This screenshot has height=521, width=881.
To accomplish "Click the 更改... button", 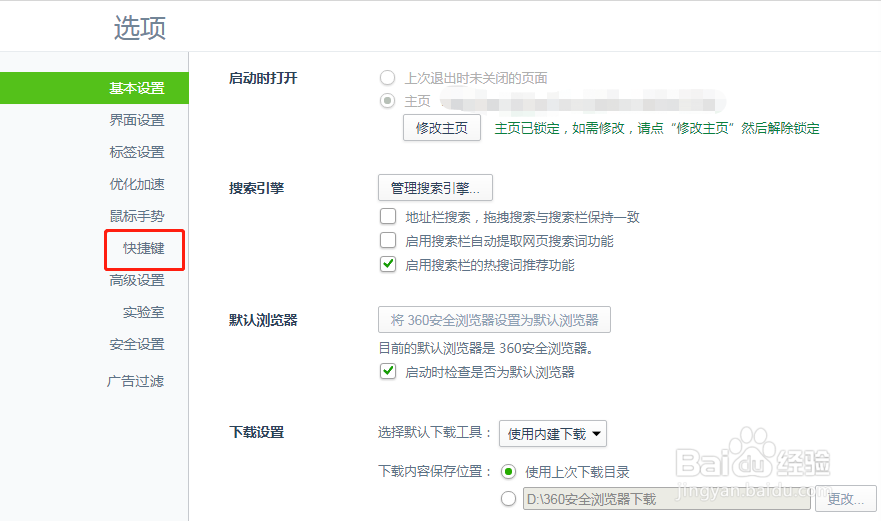I will click(x=846, y=499).
